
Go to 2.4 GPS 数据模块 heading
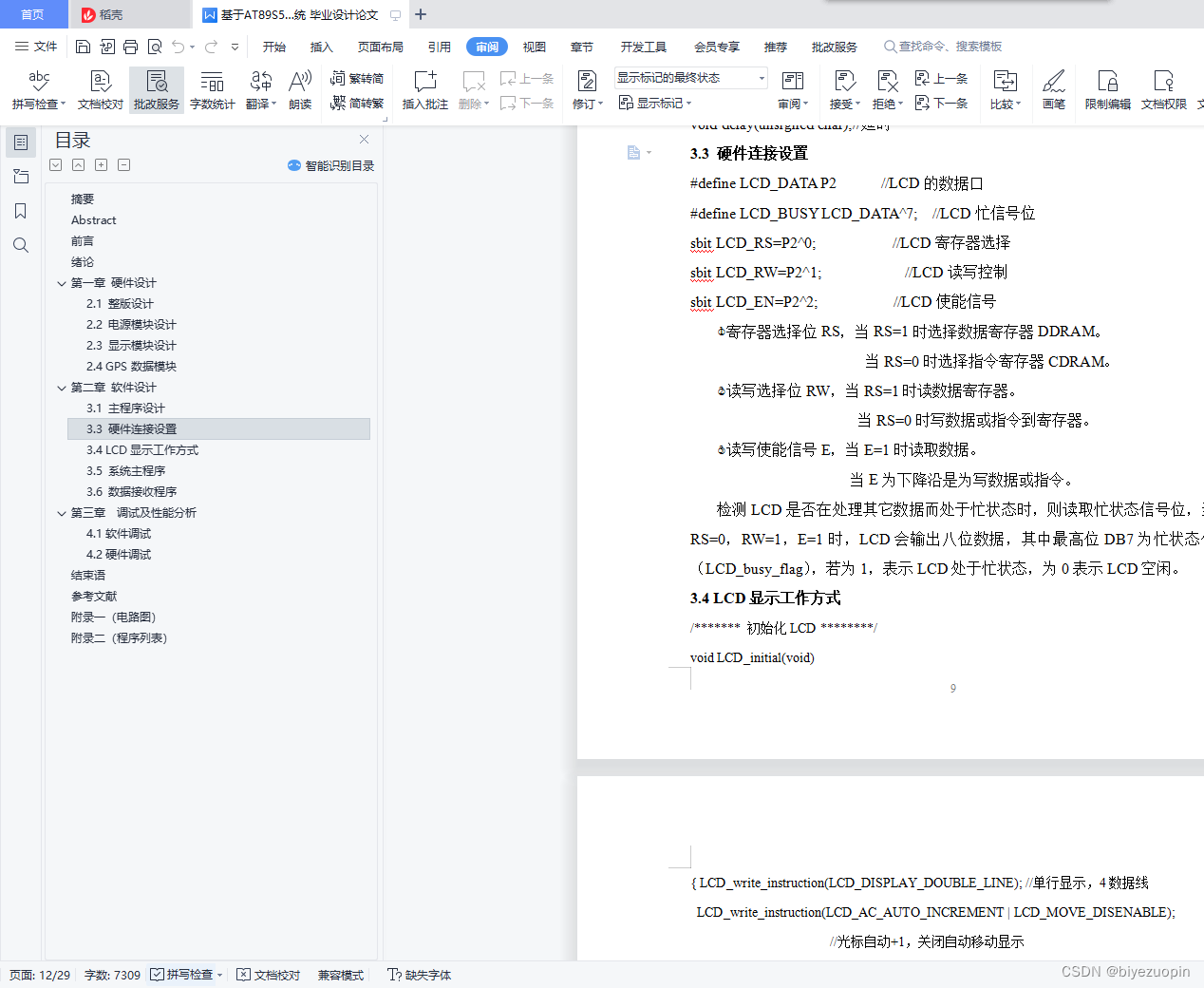point(131,367)
